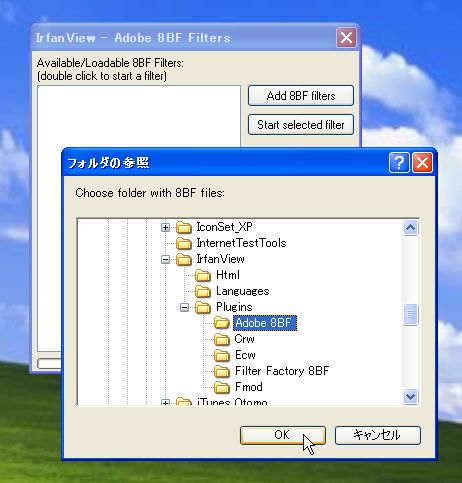This screenshot has height=483, width=462.
Task: Click the Ecw folder icon
Action: click(x=222, y=356)
